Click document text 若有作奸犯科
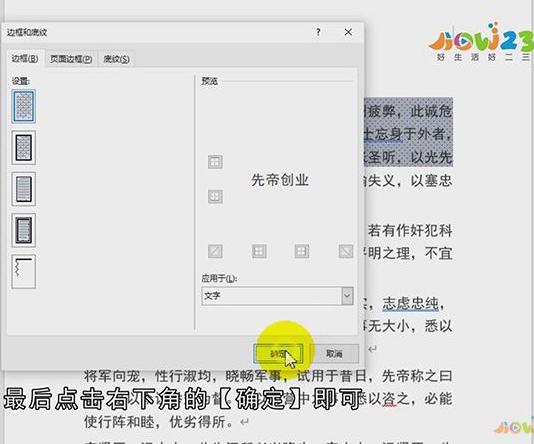534x444 pixels. pyautogui.click(x=410, y=231)
